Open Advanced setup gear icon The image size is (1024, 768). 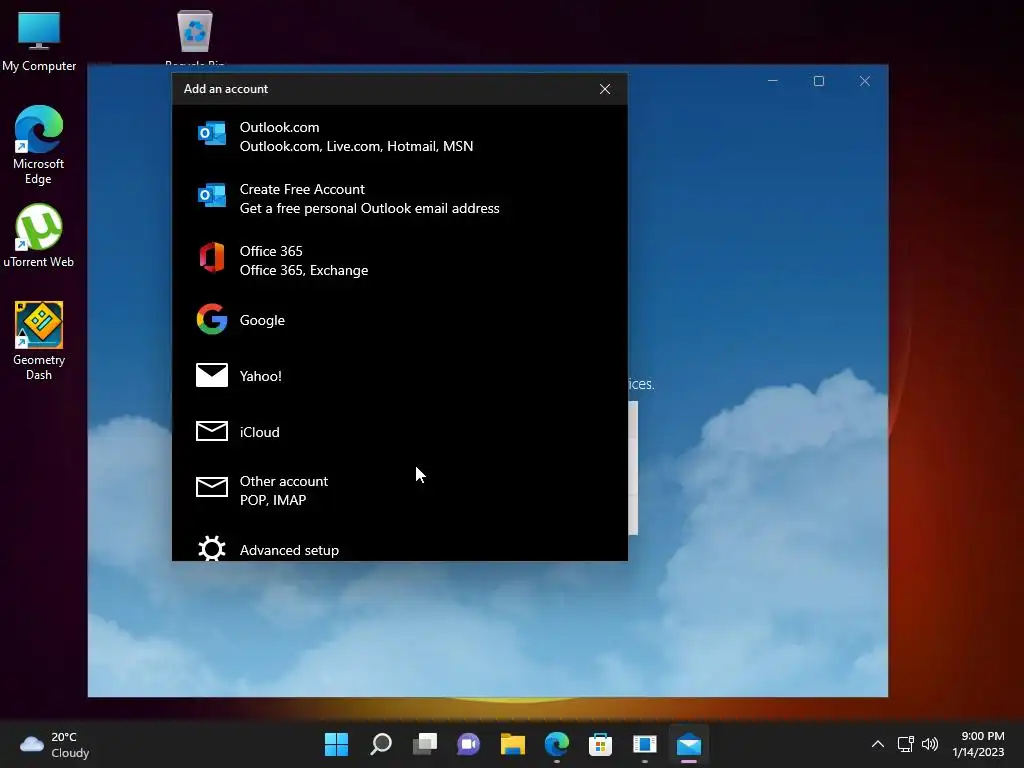point(212,549)
